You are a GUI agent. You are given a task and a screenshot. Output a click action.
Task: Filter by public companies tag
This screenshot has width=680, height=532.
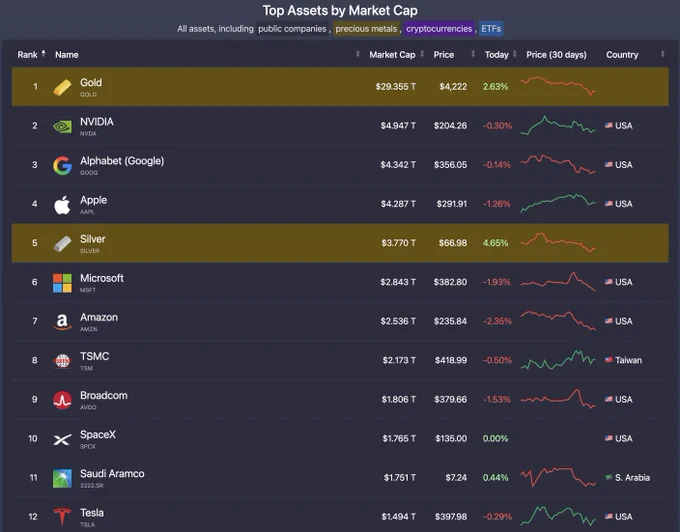click(292, 29)
